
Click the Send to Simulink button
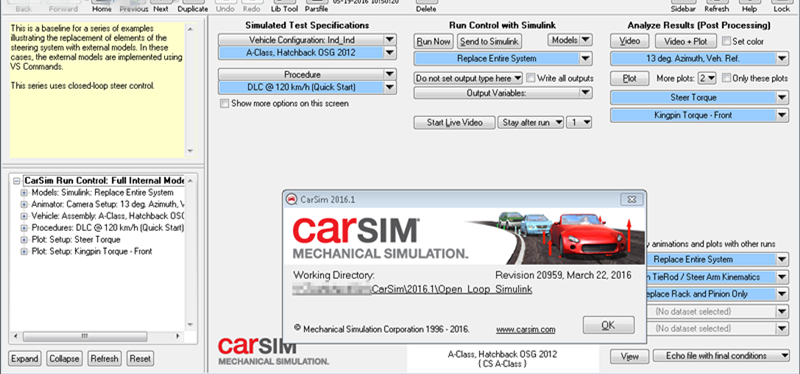(x=489, y=42)
